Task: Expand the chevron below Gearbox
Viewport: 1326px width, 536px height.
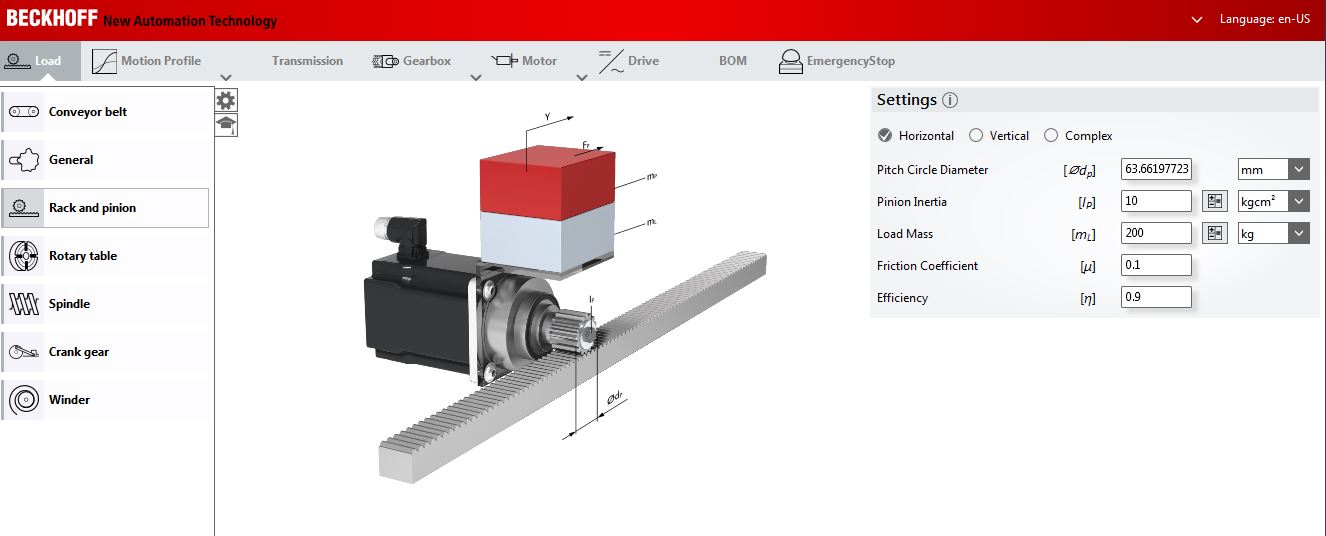Action: [x=476, y=78]
